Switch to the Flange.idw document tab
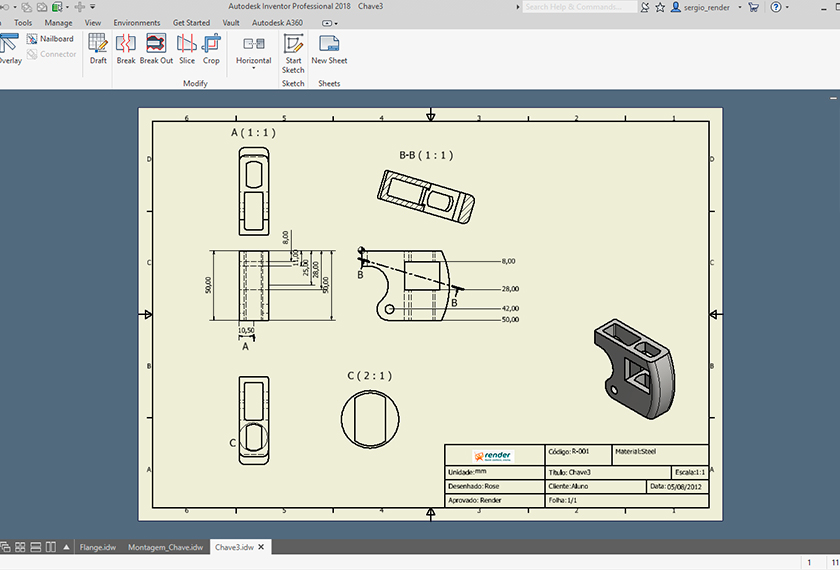This screenshot has width=840, height=570. click(x=97, y=547)
